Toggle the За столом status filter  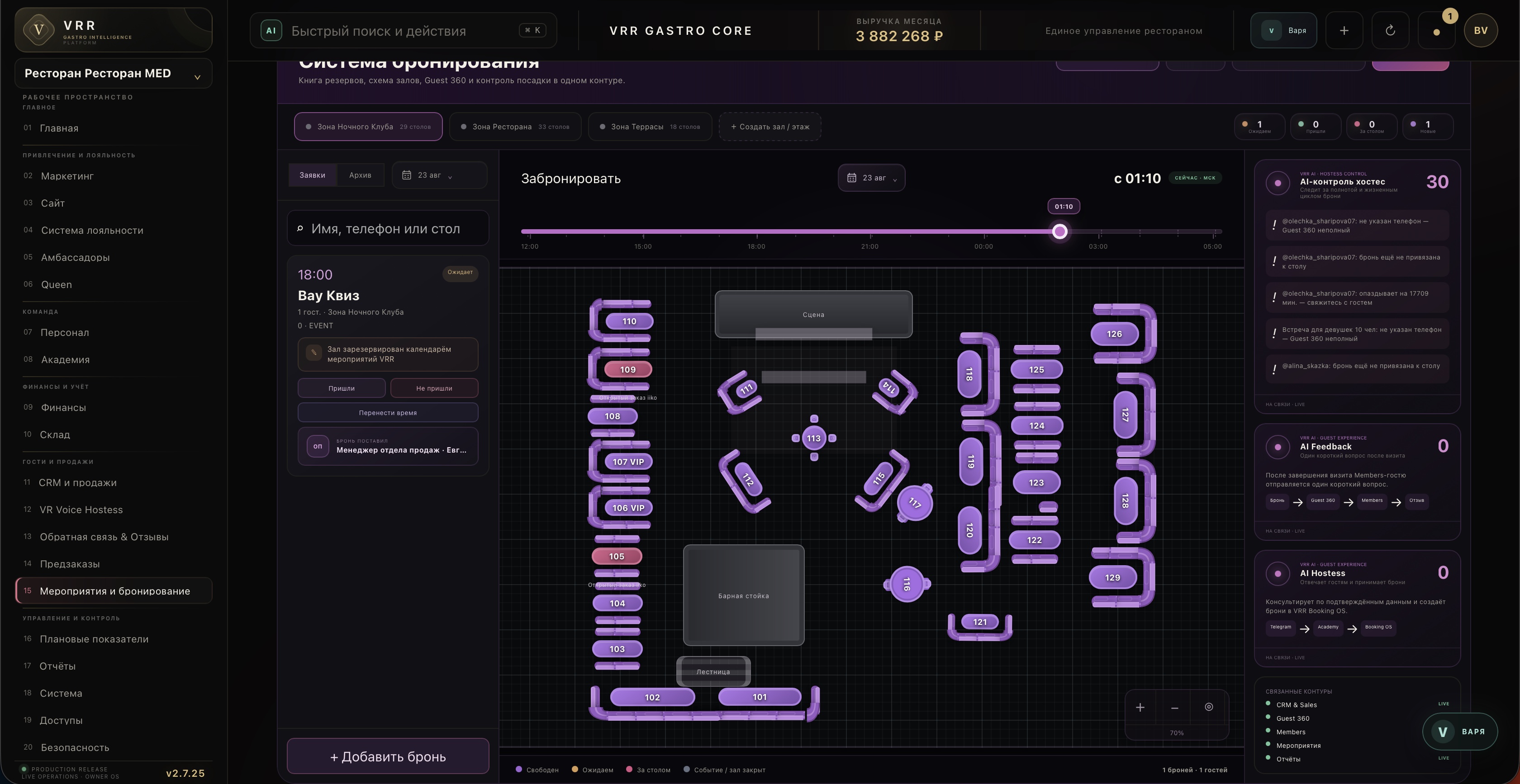coord(1371,127)
